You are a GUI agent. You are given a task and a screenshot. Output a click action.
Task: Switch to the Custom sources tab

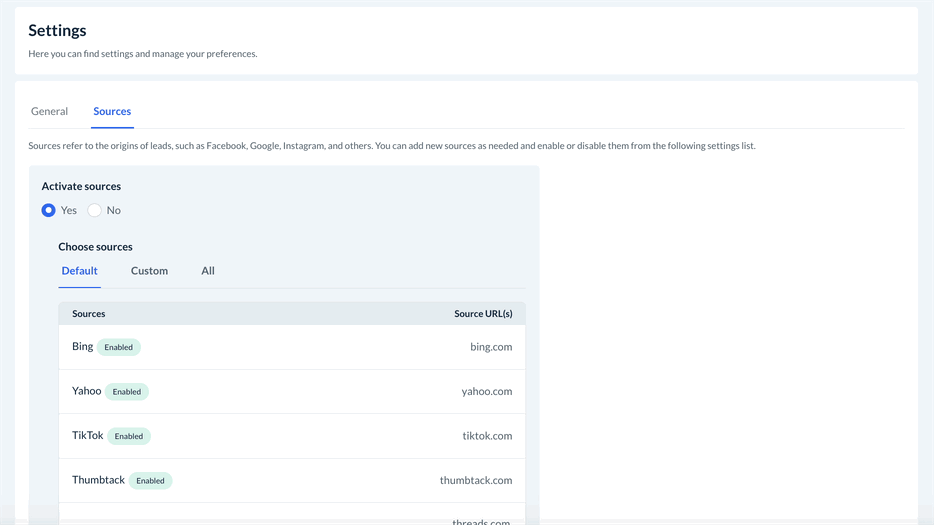tap(149, 271)
